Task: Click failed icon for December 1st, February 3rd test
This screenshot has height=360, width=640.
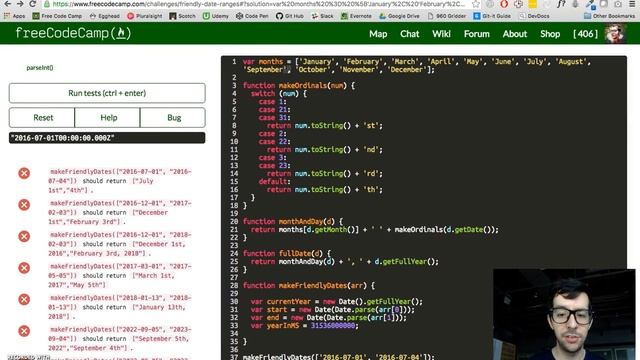Action: click(24, 204)
